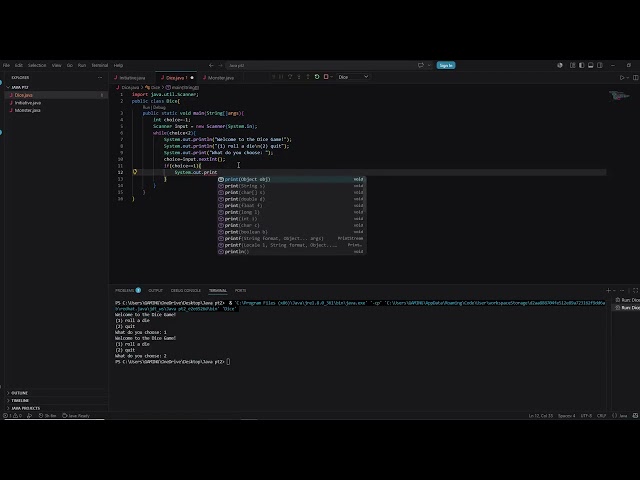Click the Debug CodeLens above main
Image resolution: width=640 pixels, height=480 pixels.
click(x=159, y=107)
